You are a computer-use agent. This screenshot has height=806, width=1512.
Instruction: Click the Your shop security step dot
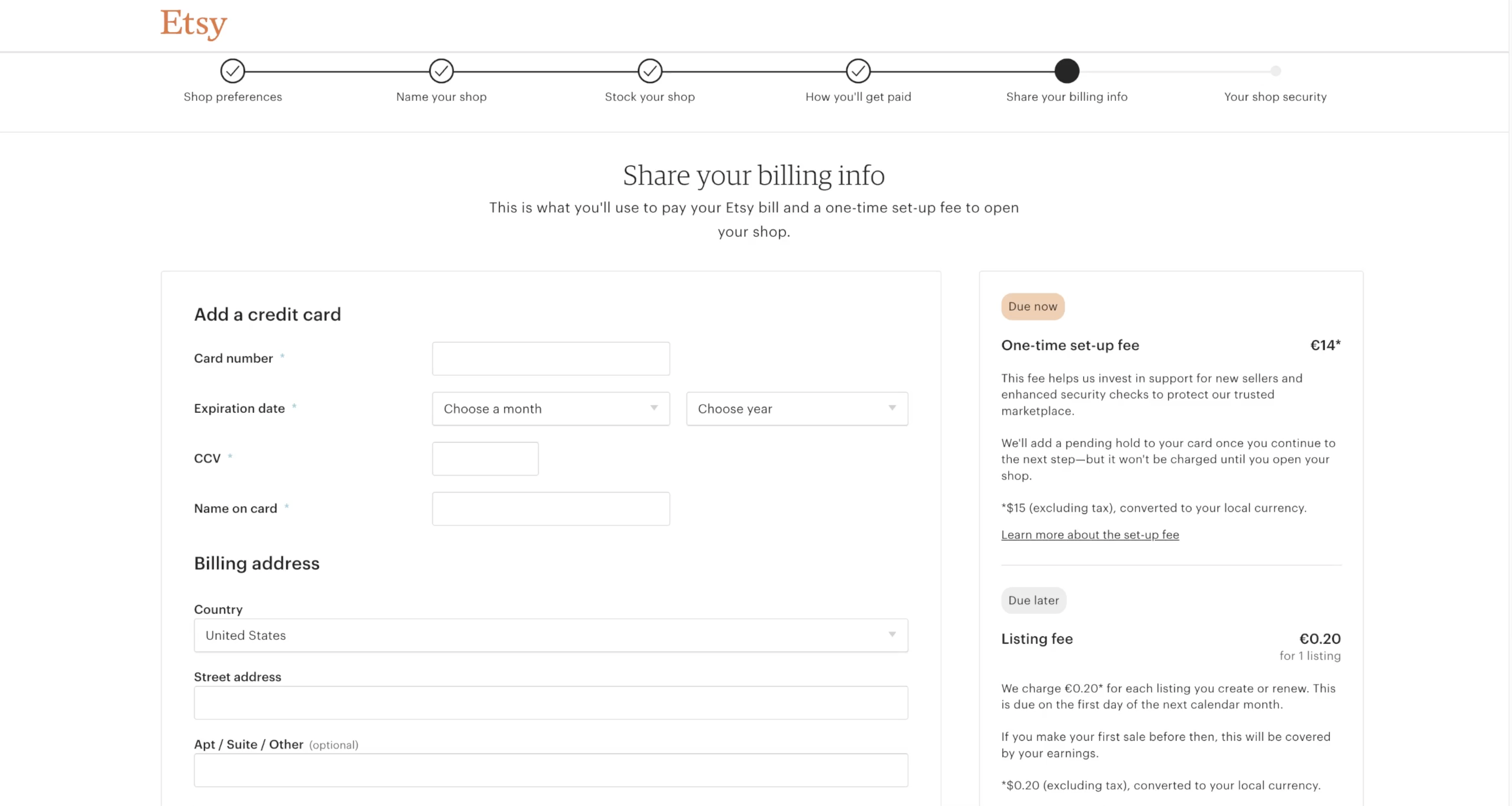point(1276,71)
